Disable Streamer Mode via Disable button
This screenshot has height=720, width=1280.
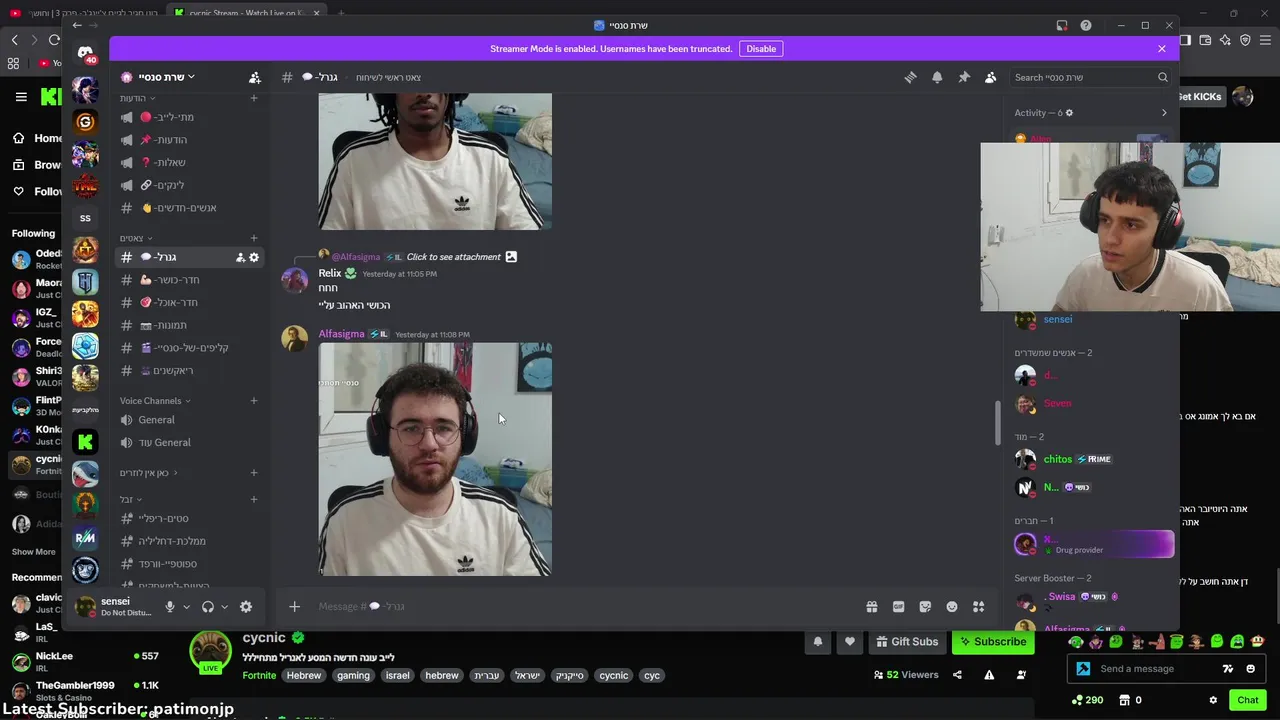(x=761, y=48)
